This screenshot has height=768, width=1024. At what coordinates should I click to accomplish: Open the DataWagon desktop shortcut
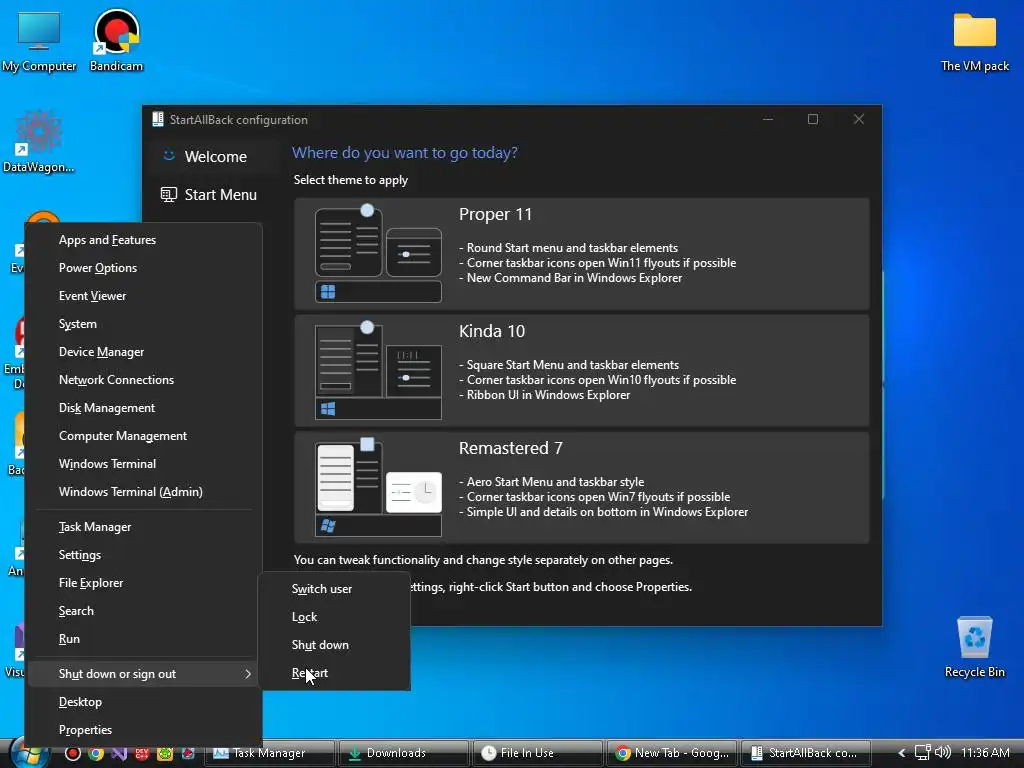pos(39,142)
